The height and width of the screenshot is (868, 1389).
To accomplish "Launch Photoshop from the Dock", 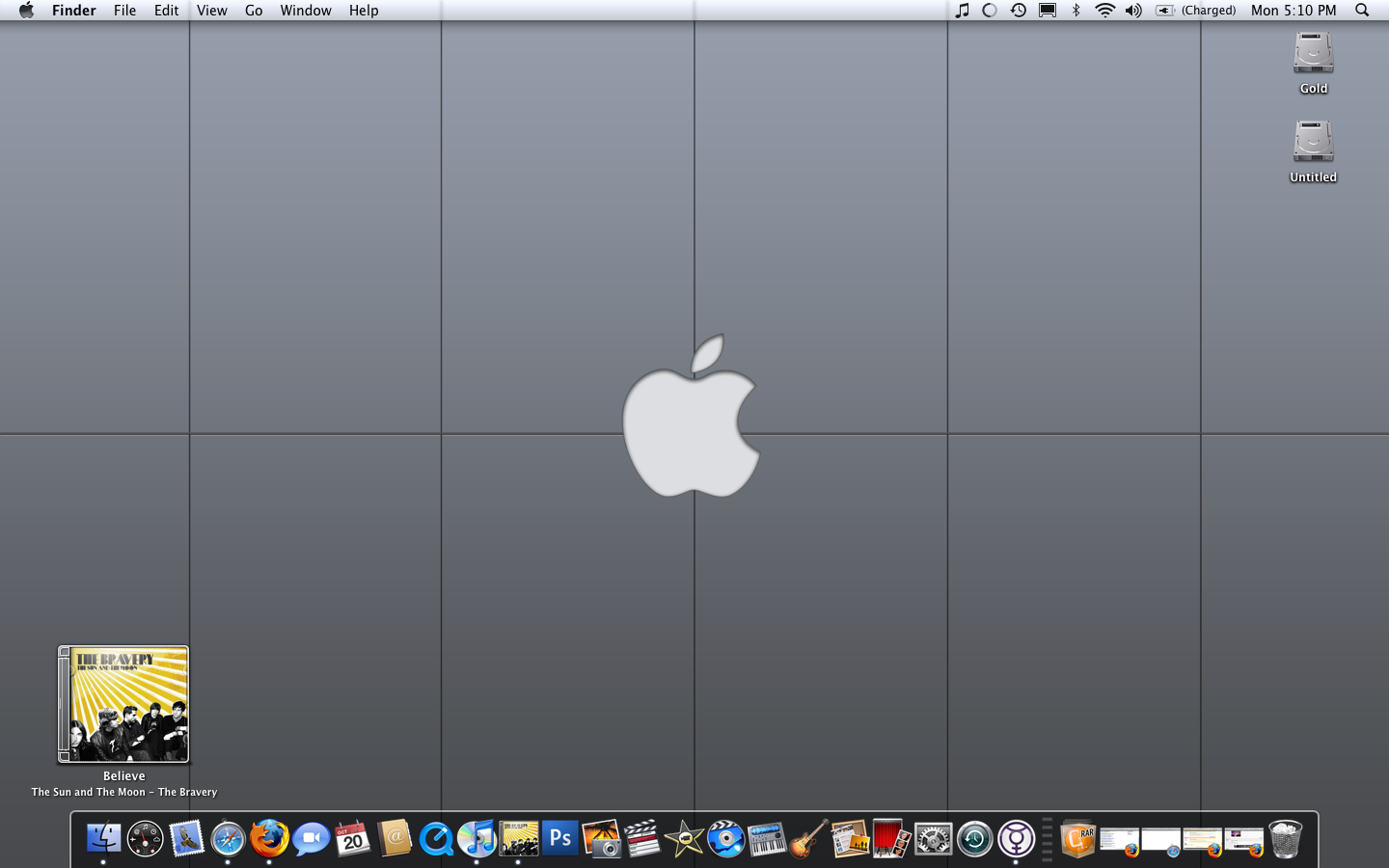I will pyautogui.click(x=559, y=838).
